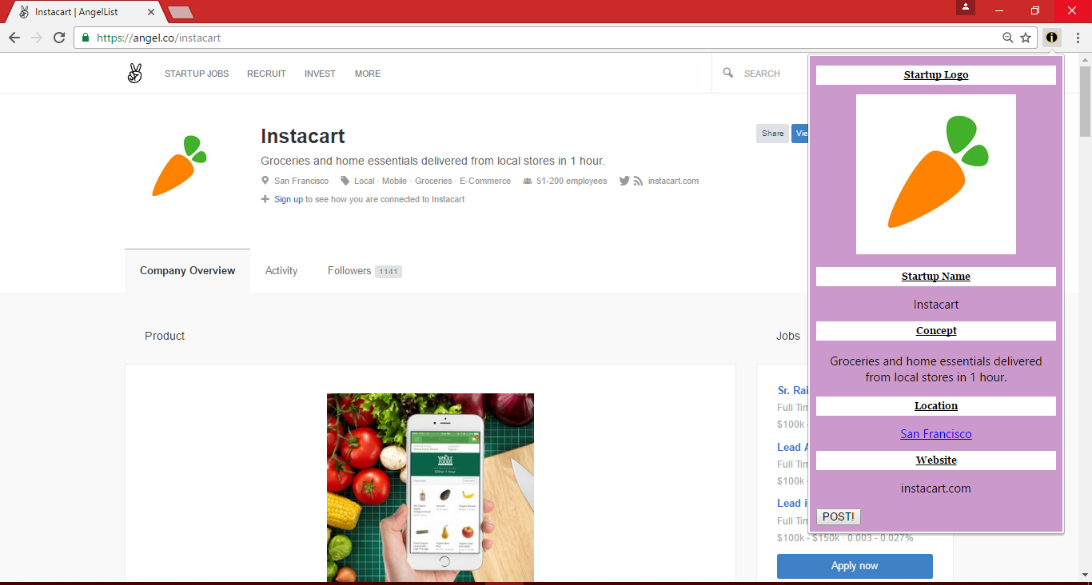1092x585 pixels.
Task: Switch to the Company Overview tab
Action: point(187,271)
